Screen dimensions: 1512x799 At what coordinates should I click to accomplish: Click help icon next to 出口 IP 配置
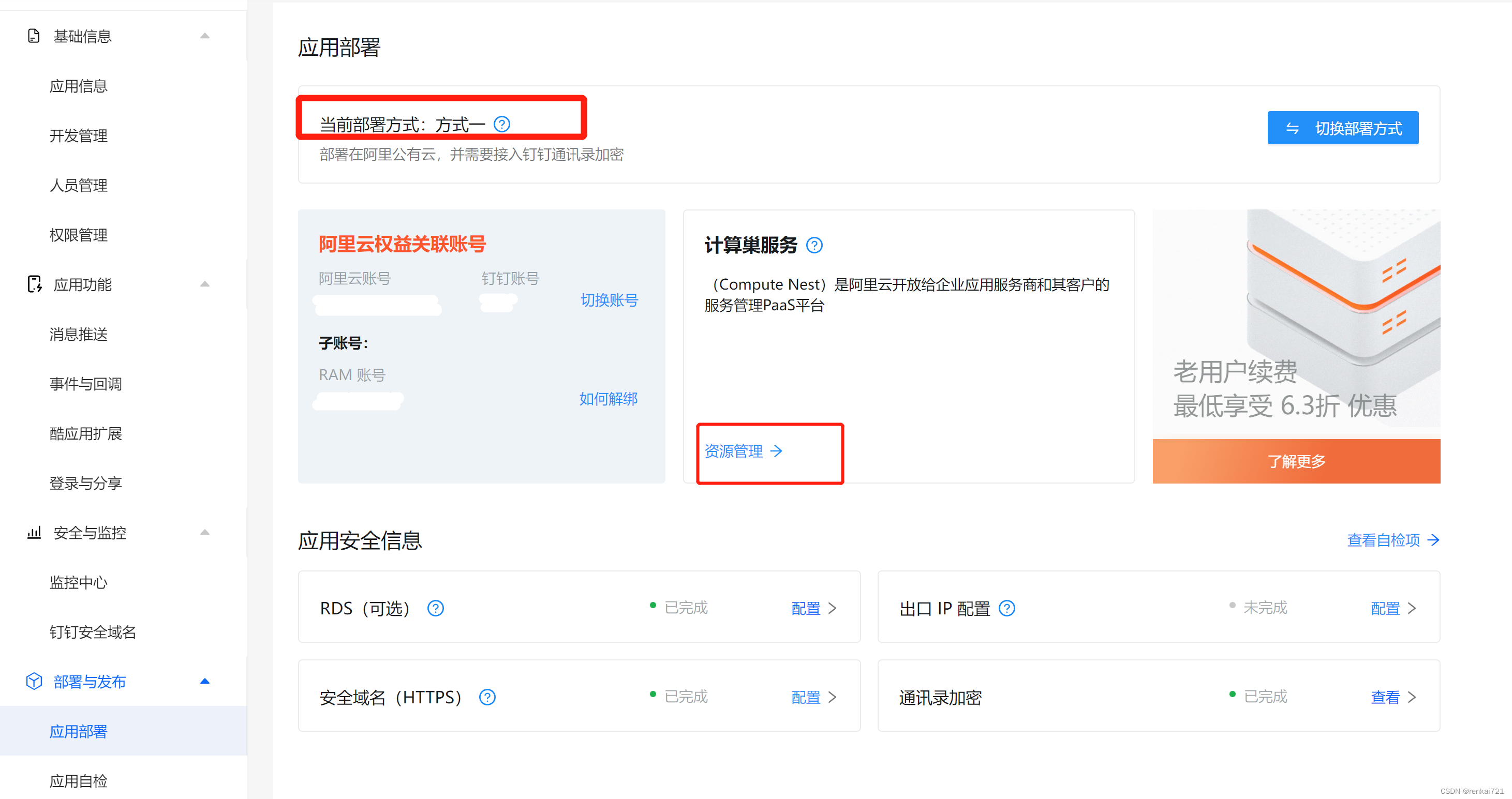pyautogui.click(x=1006, y=608)
